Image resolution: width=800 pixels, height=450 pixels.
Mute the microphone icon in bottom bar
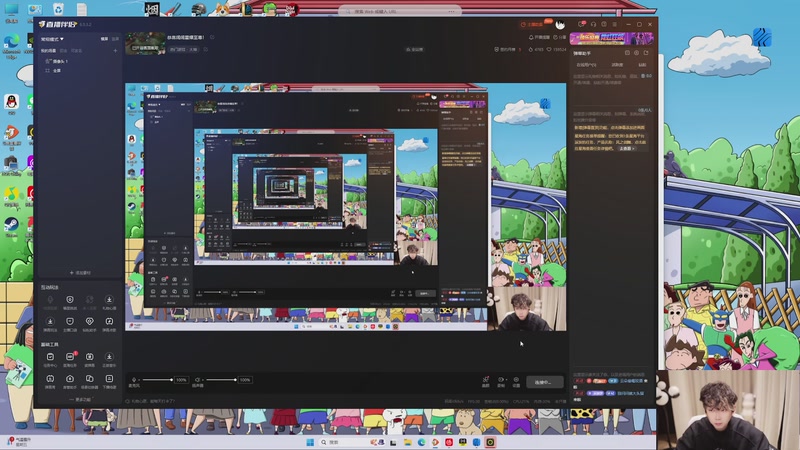(x=134, y=380)
